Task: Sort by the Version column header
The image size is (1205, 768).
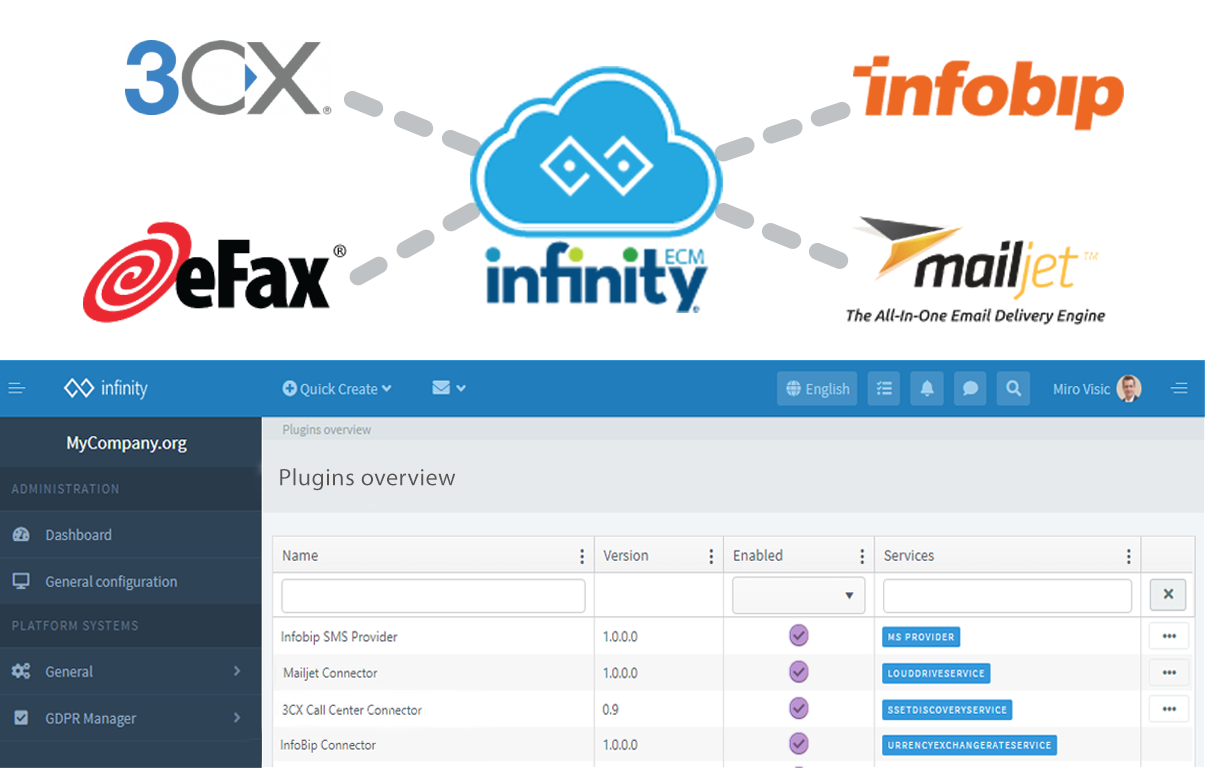Action: 626,555
